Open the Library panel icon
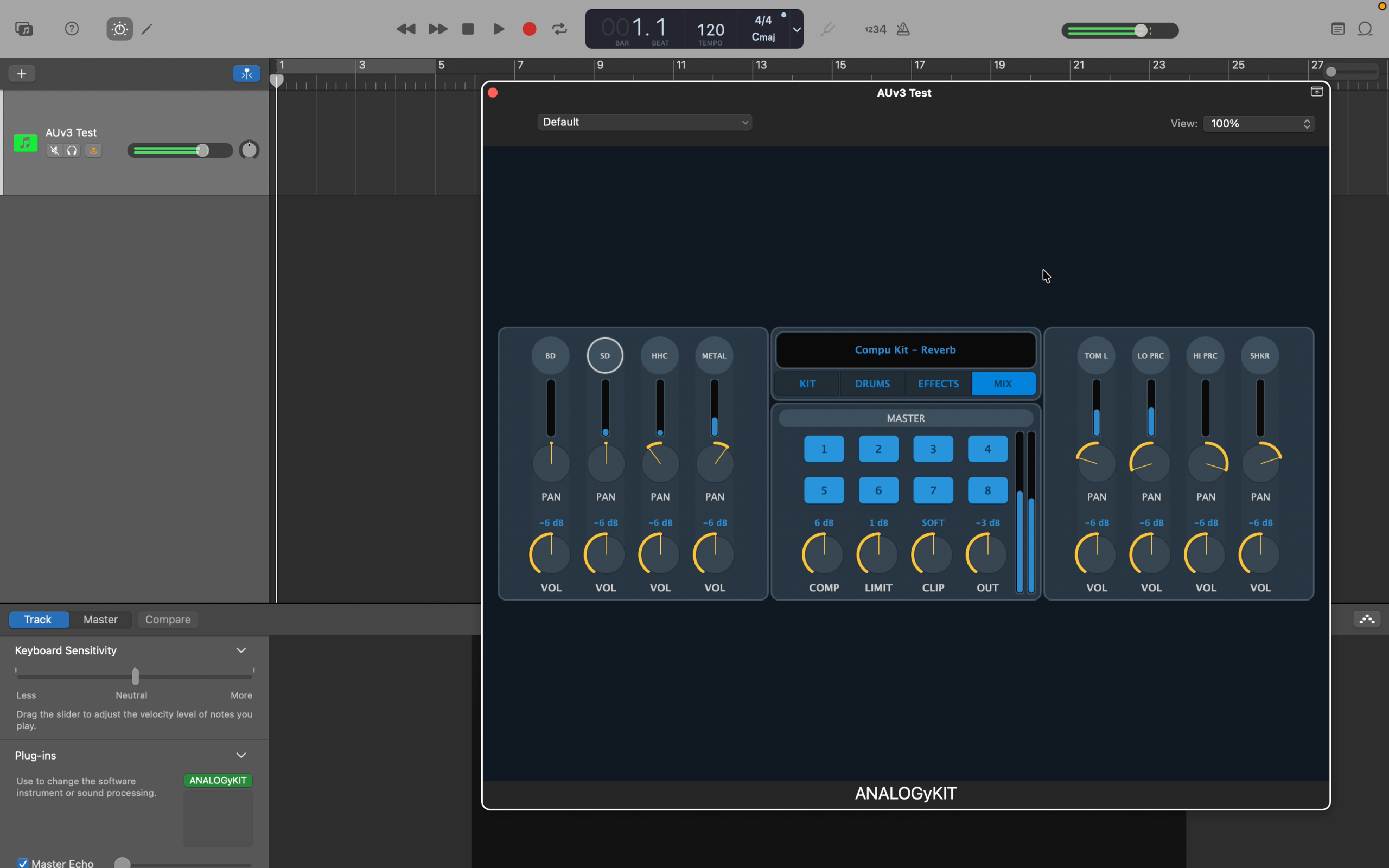The image size is (1389, 868). tap(24, 29)
